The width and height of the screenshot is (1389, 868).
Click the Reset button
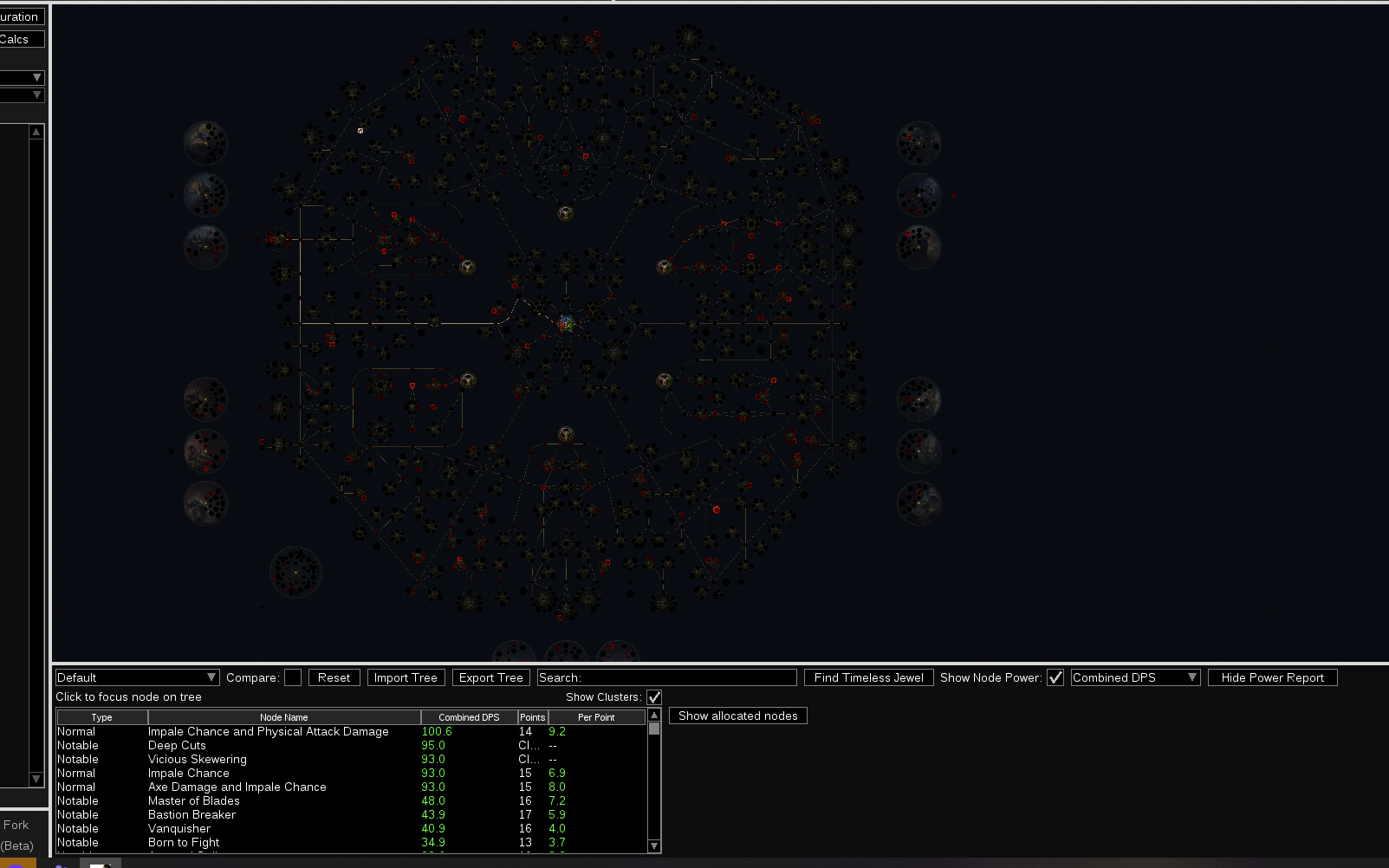[334, 677]
